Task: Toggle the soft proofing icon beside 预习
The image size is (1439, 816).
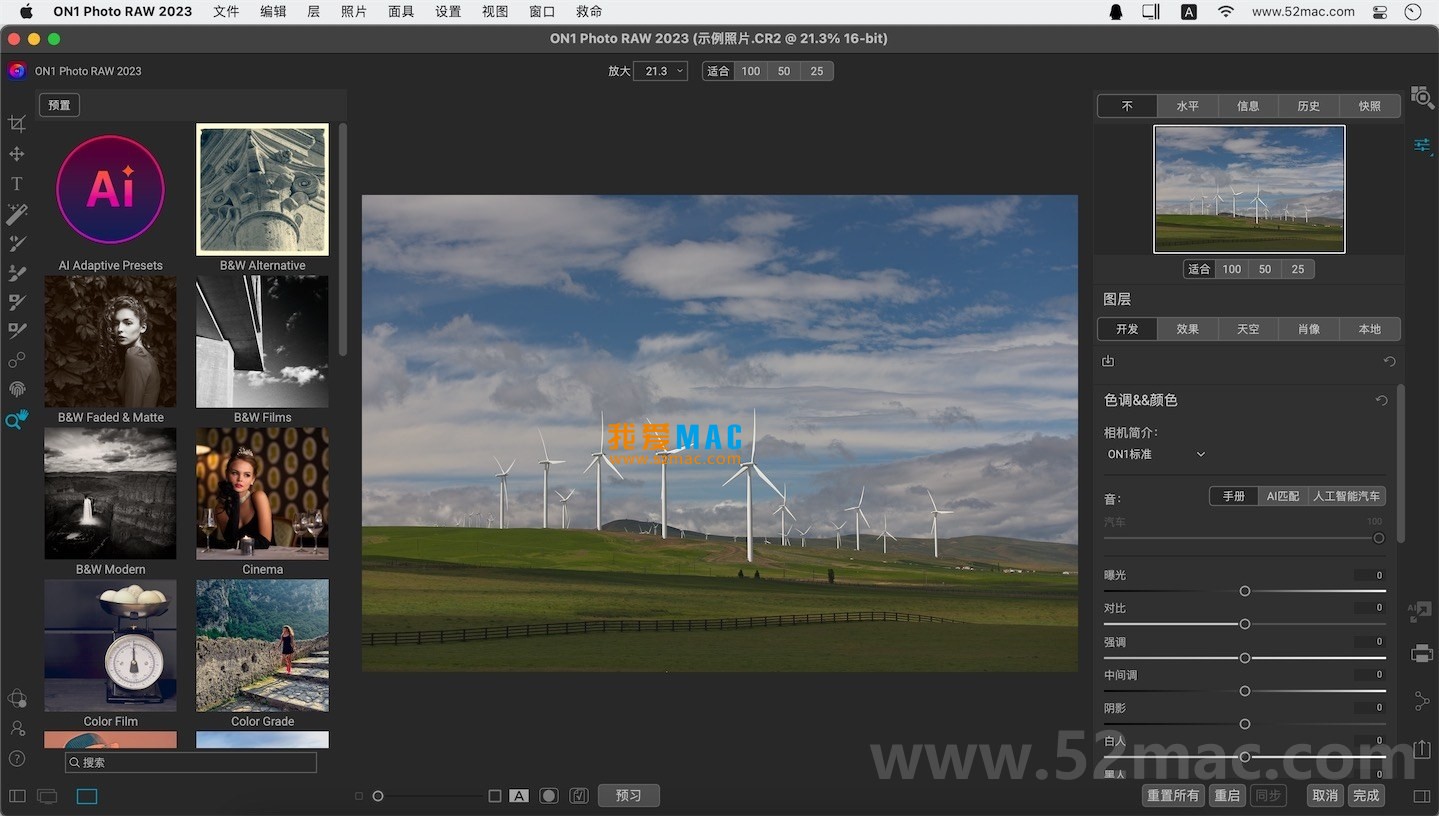Action: pos(579,796)
